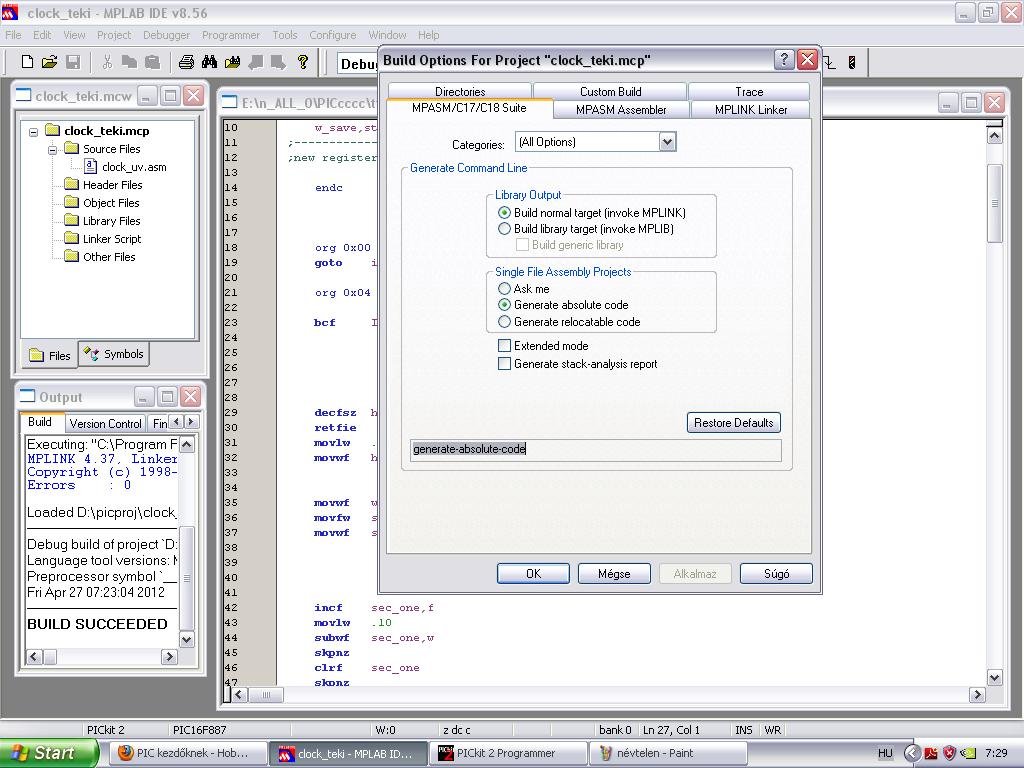Image resolution: width=1024 pixels, height=768 pixels.
Task: Enable Generate stack-analysis report checkbox
Action: (504, 364)
